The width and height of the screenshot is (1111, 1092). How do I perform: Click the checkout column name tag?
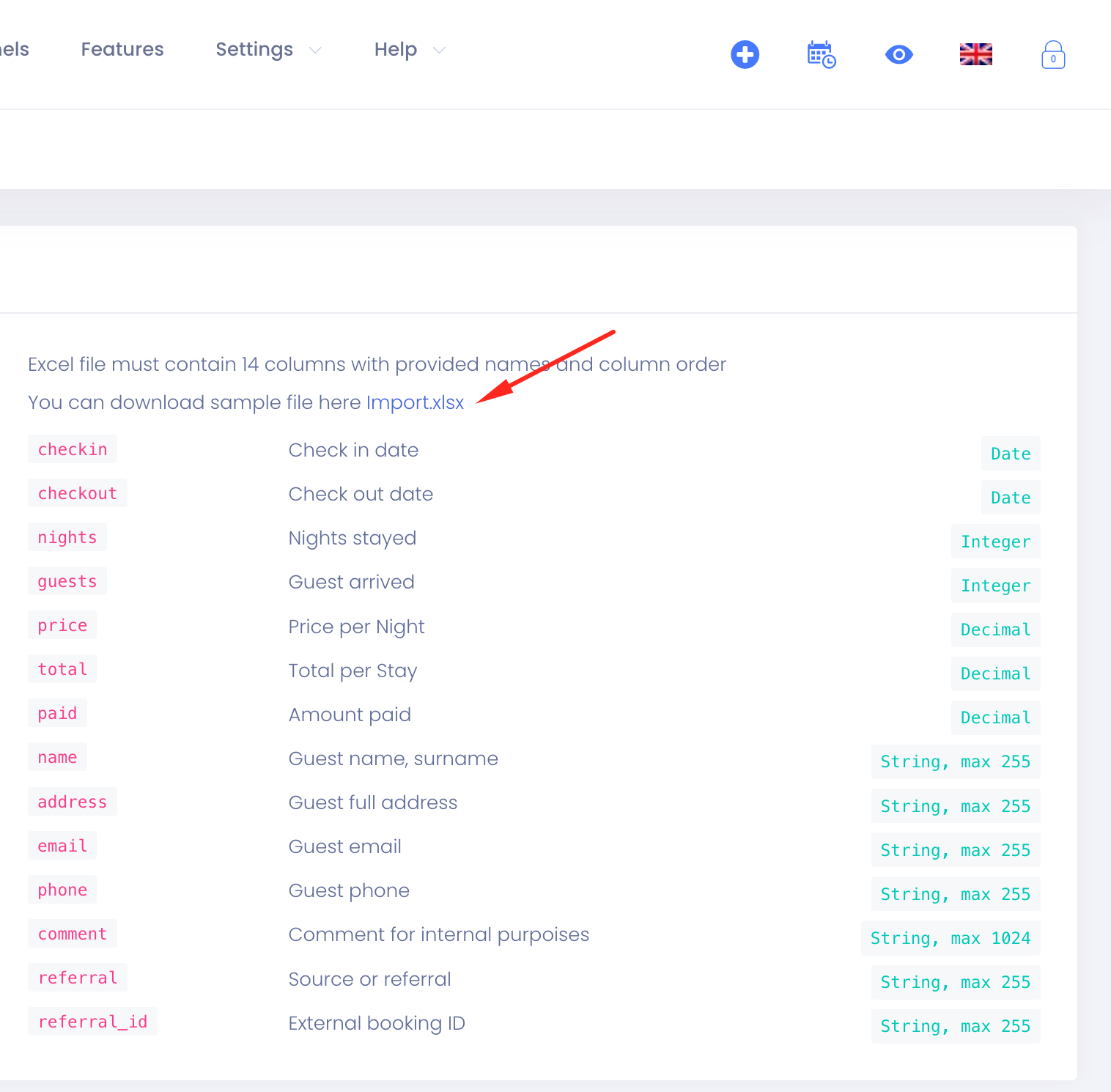pyautogui.click(x=78, y=493)
